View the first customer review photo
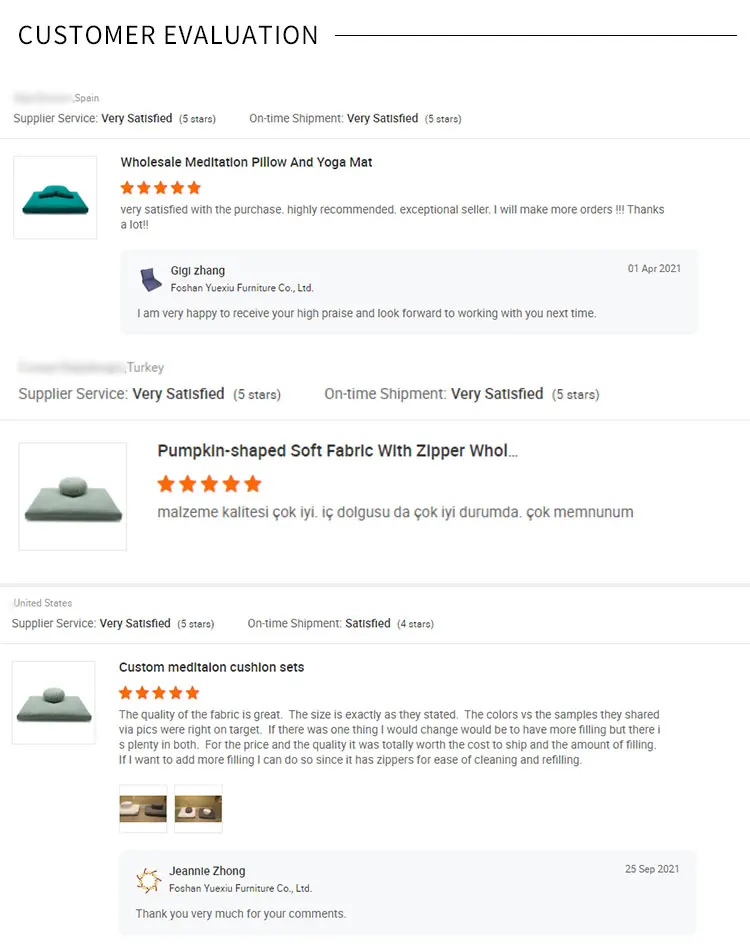This screenshot has height=952, width=750. tap(143, 808)
